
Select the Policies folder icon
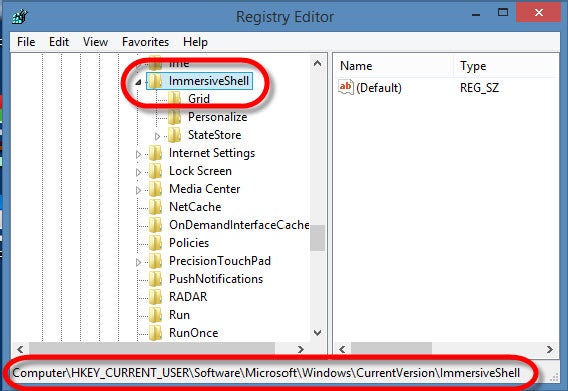click(156, 242)
